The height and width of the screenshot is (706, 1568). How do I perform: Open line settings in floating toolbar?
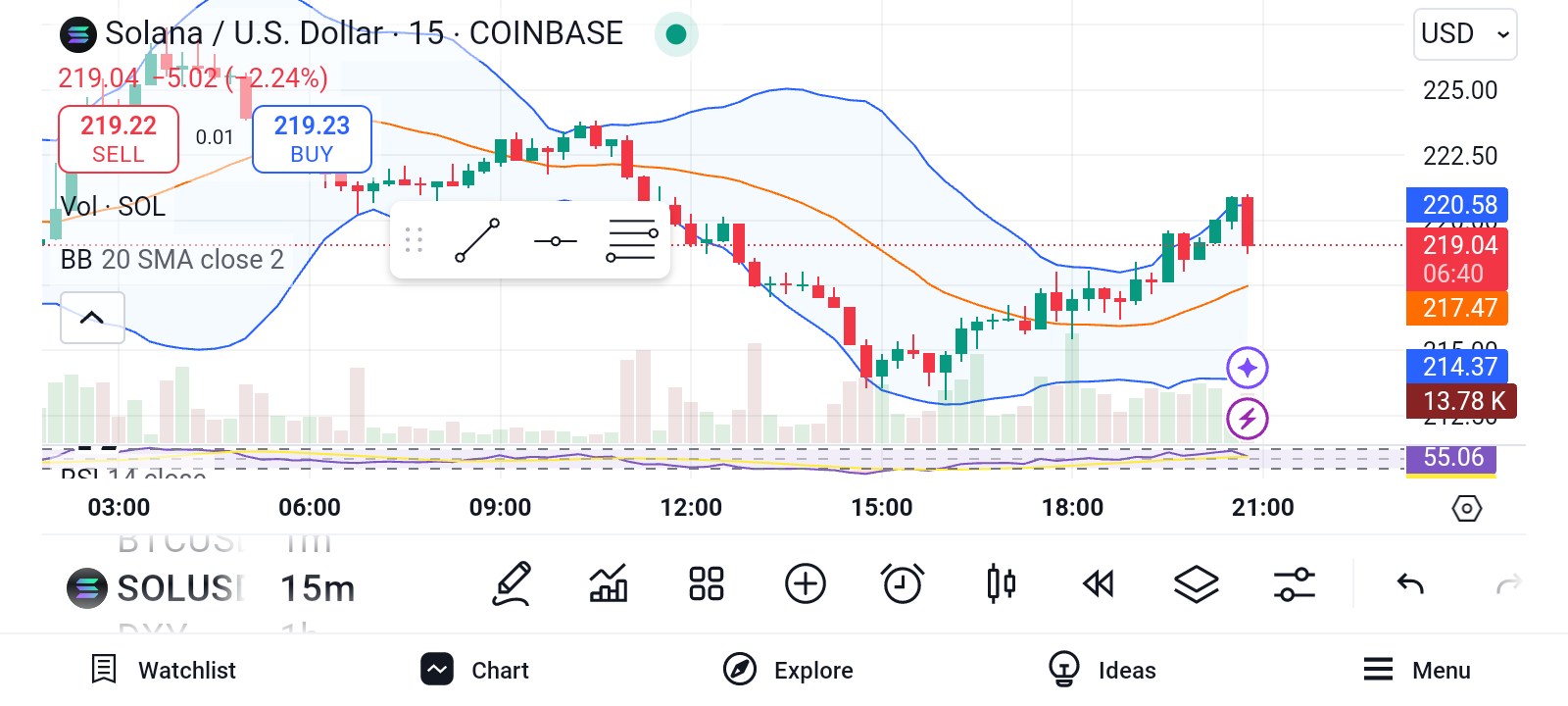tap(631, 240)
